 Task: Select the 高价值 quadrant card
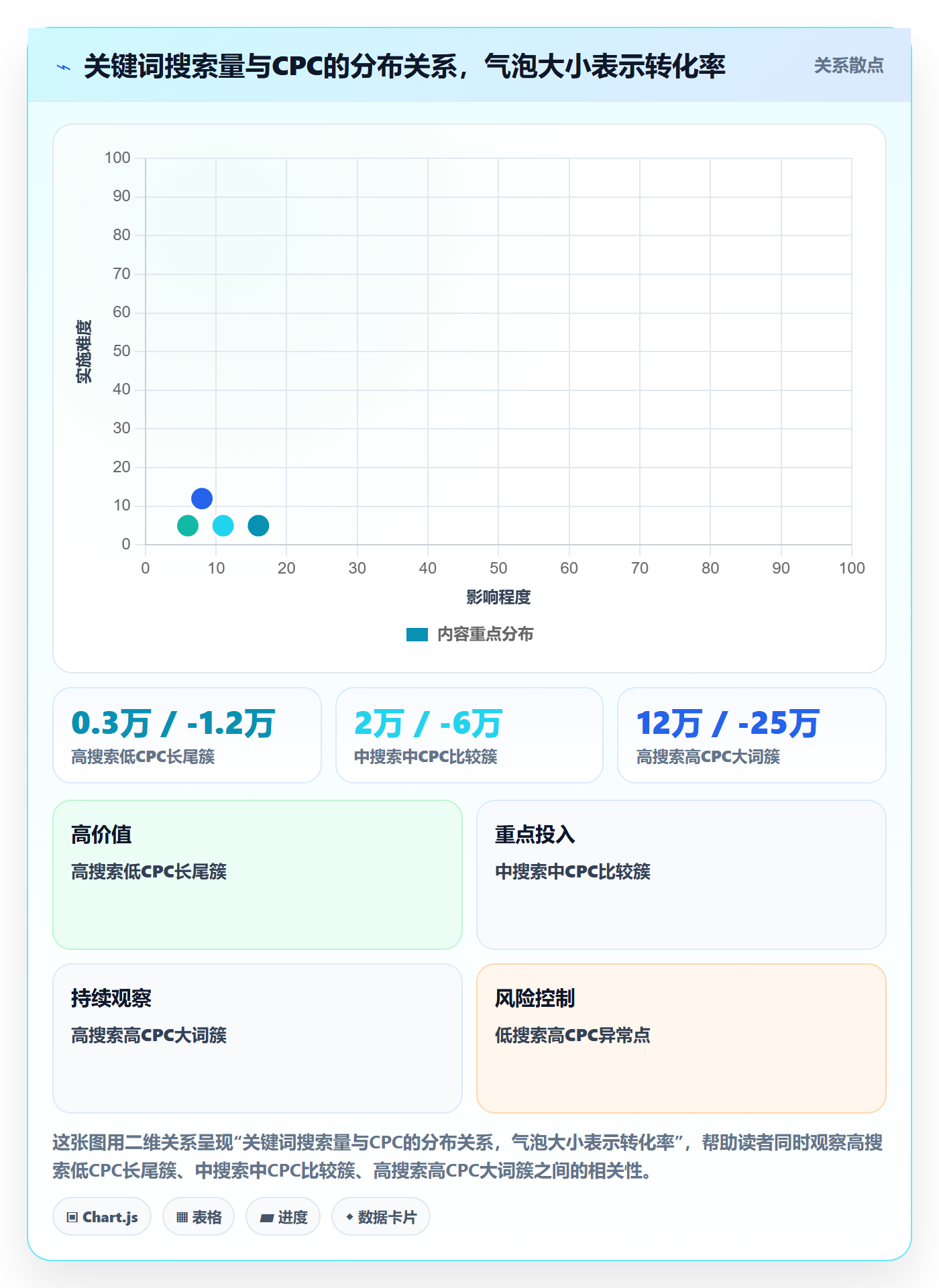pyautogui.click(x=258, y=875)
